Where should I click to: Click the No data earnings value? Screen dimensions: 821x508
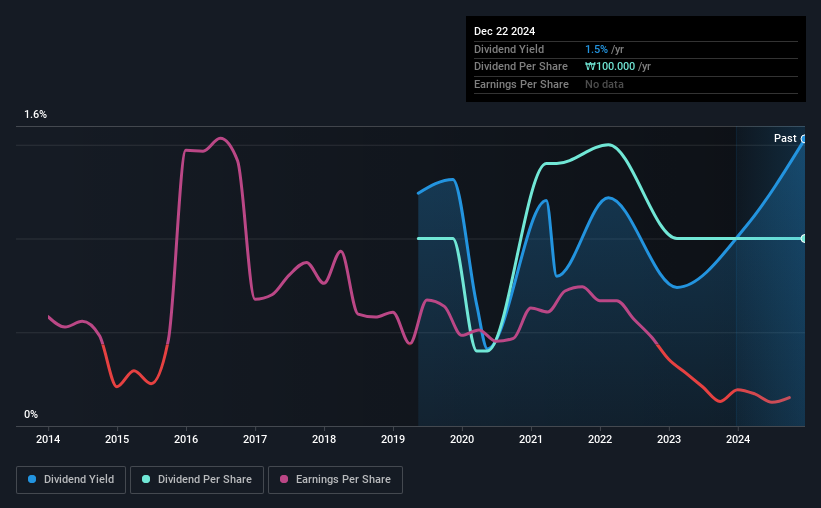click(x=604, y=84)
